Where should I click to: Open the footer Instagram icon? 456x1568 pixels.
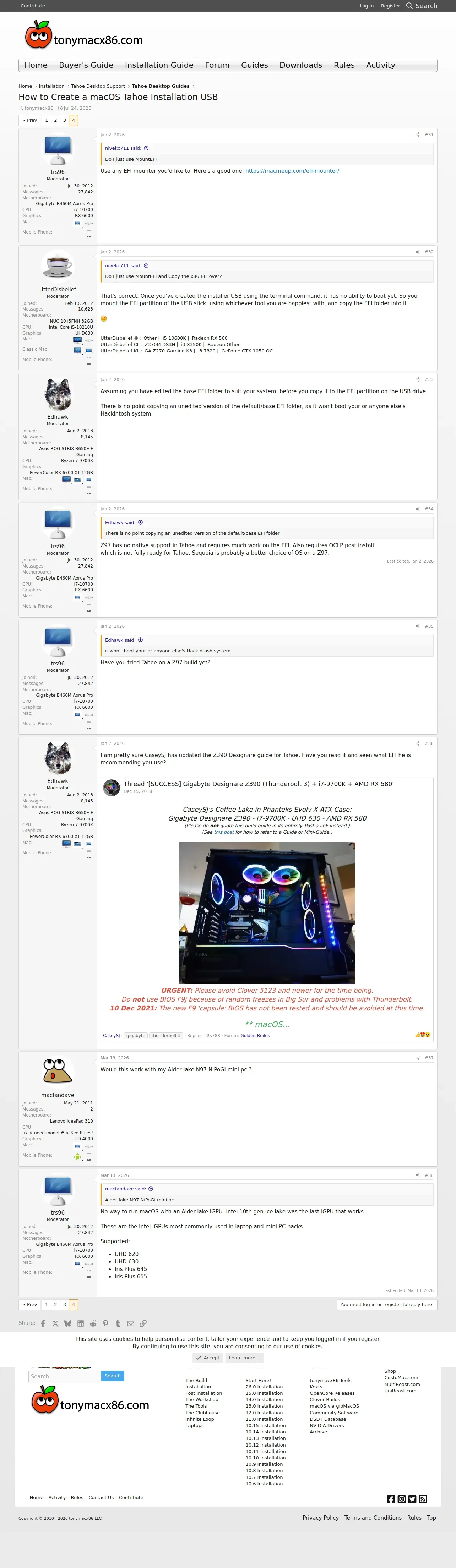pos(402,1499)
